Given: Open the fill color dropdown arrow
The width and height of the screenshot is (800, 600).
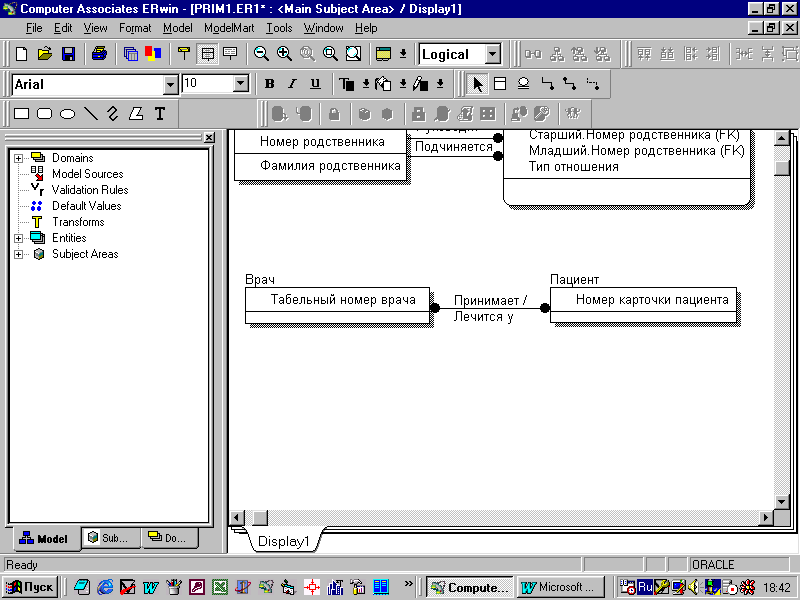Looking at the screenshot, I should pos(403,84).
